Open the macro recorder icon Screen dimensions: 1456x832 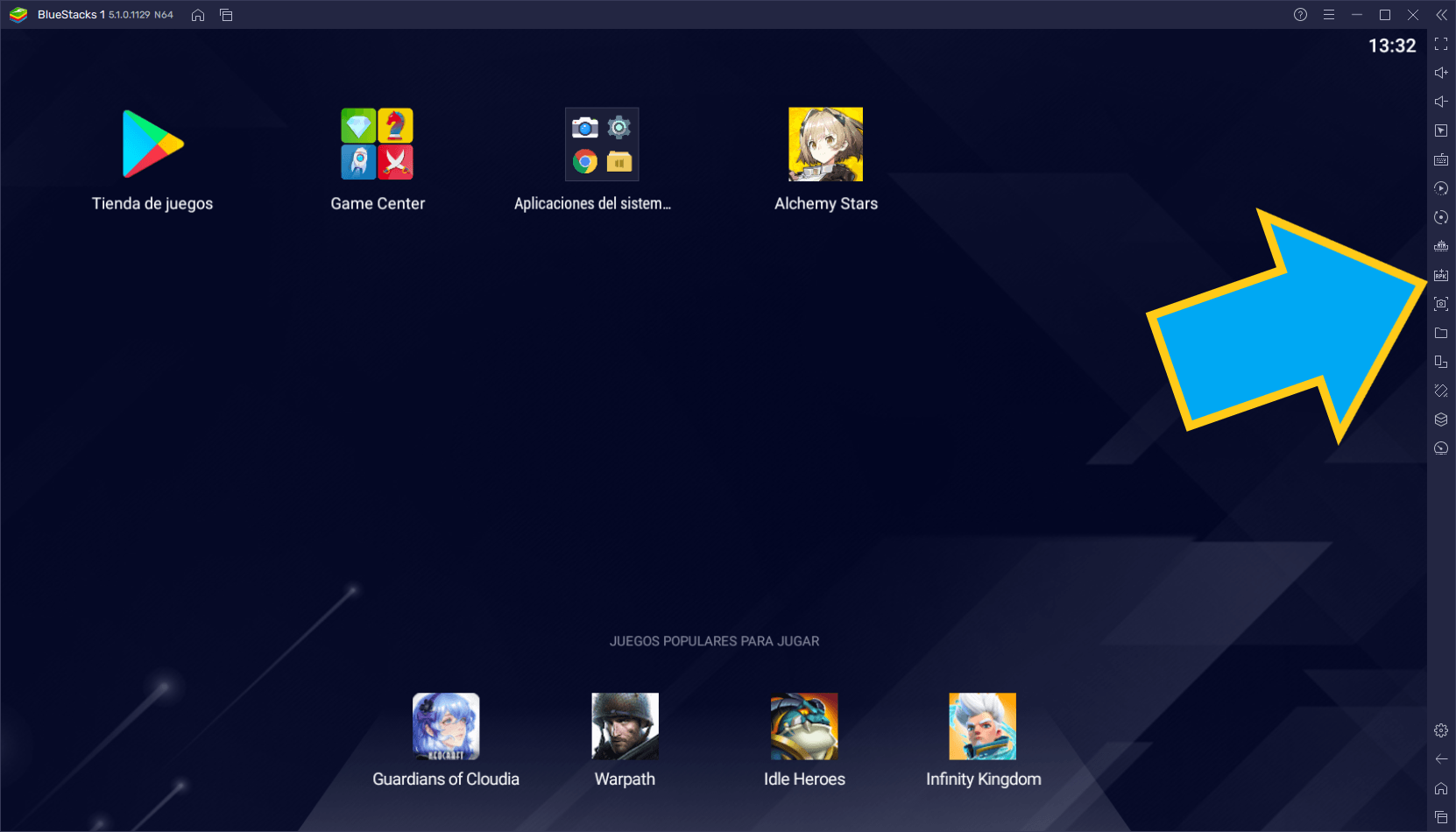coord(1441,217)
